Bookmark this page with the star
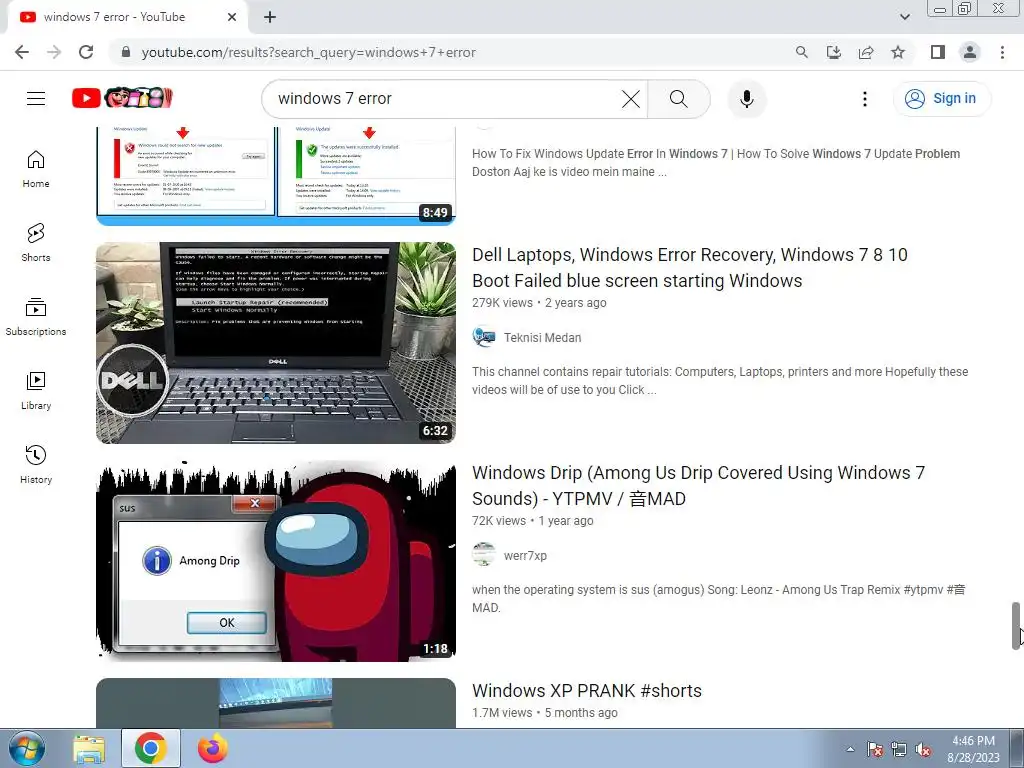The width and height of the screenshot is (1024, 768). tap(898, 52)
